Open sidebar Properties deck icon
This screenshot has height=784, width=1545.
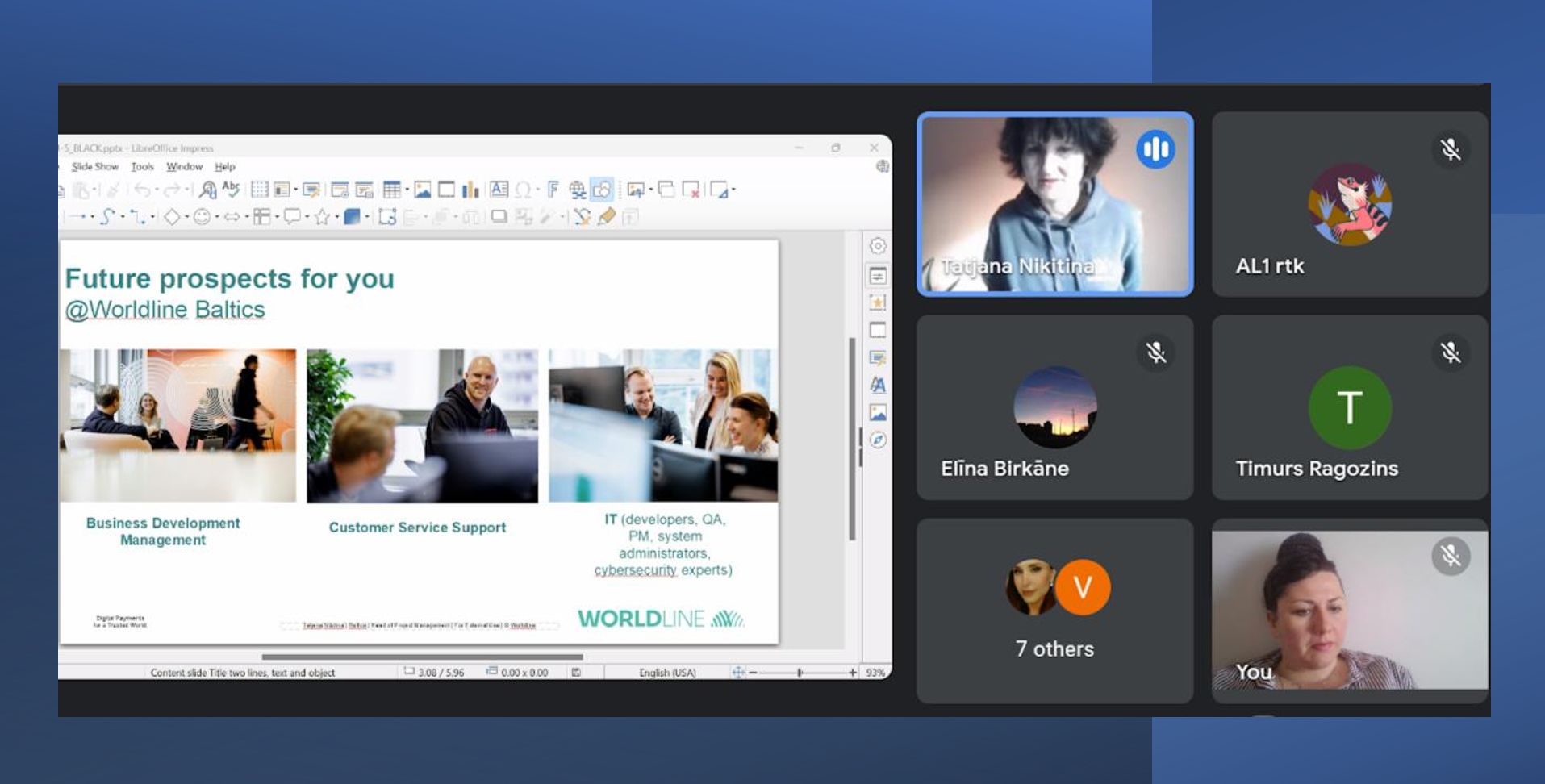(878, 275)
